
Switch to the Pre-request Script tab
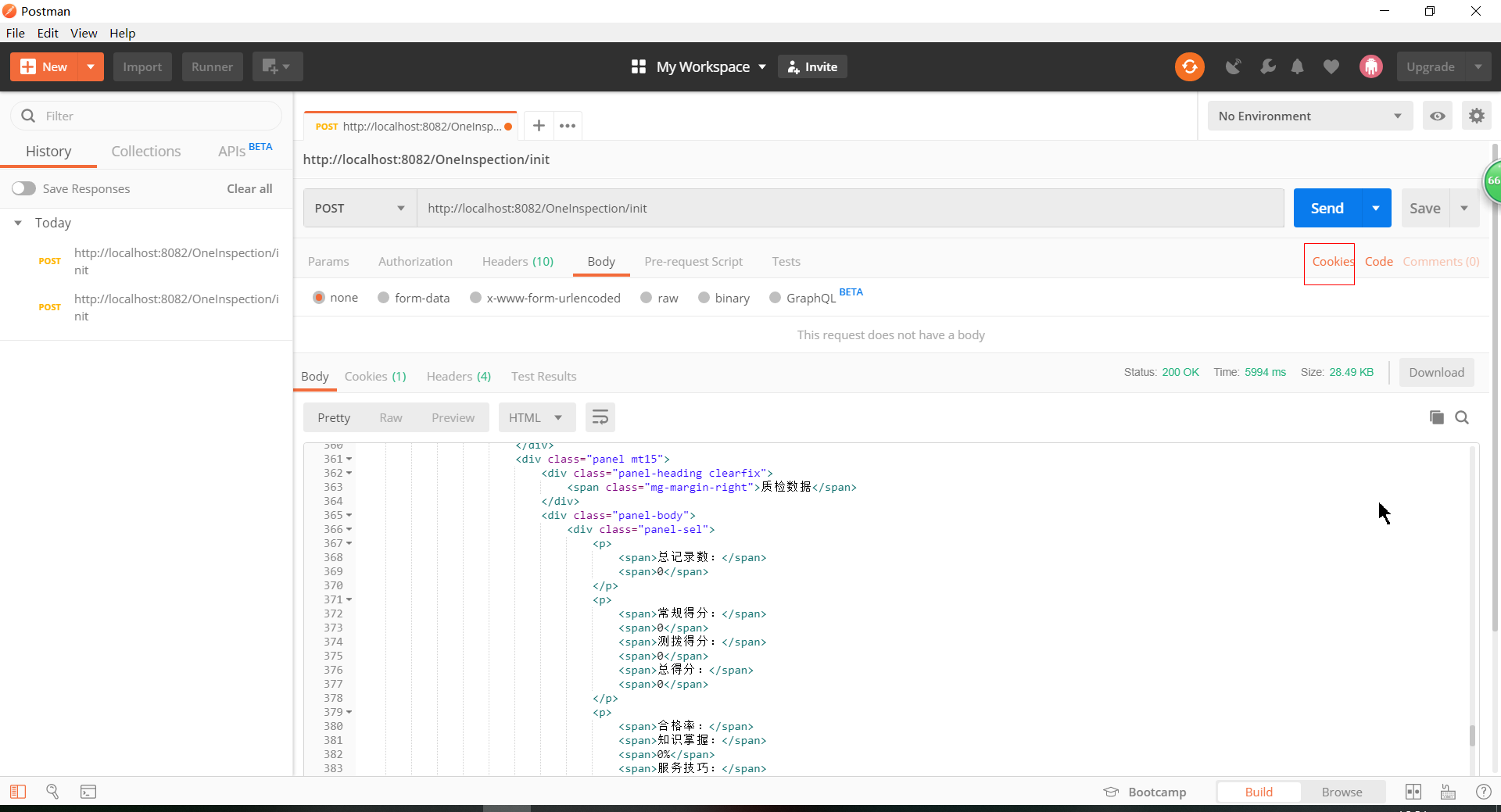pyautogui.click(x=693, y=262)
